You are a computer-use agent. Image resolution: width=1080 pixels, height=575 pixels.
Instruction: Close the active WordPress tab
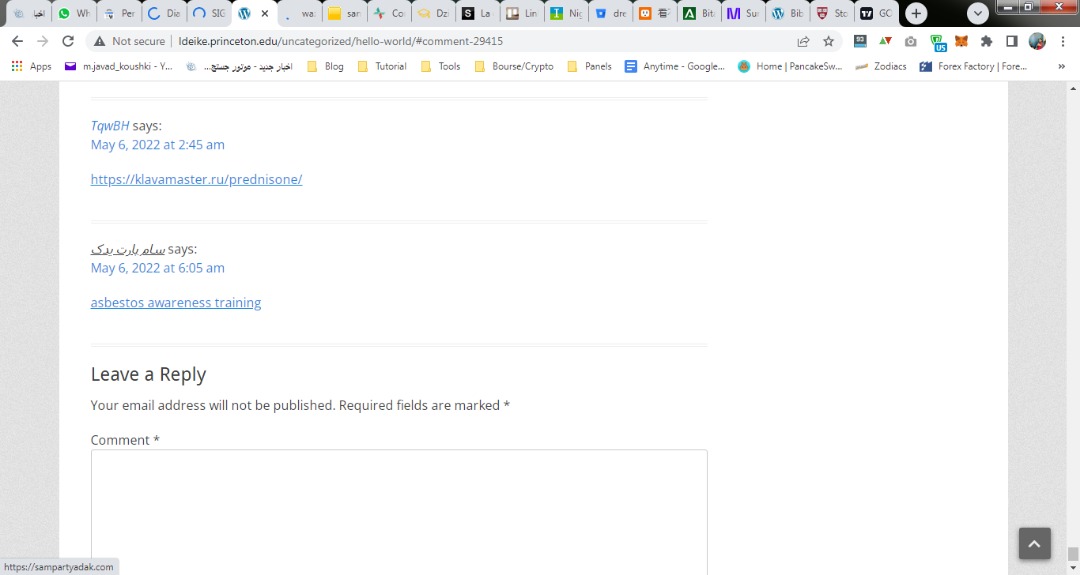tap(264, 13)
